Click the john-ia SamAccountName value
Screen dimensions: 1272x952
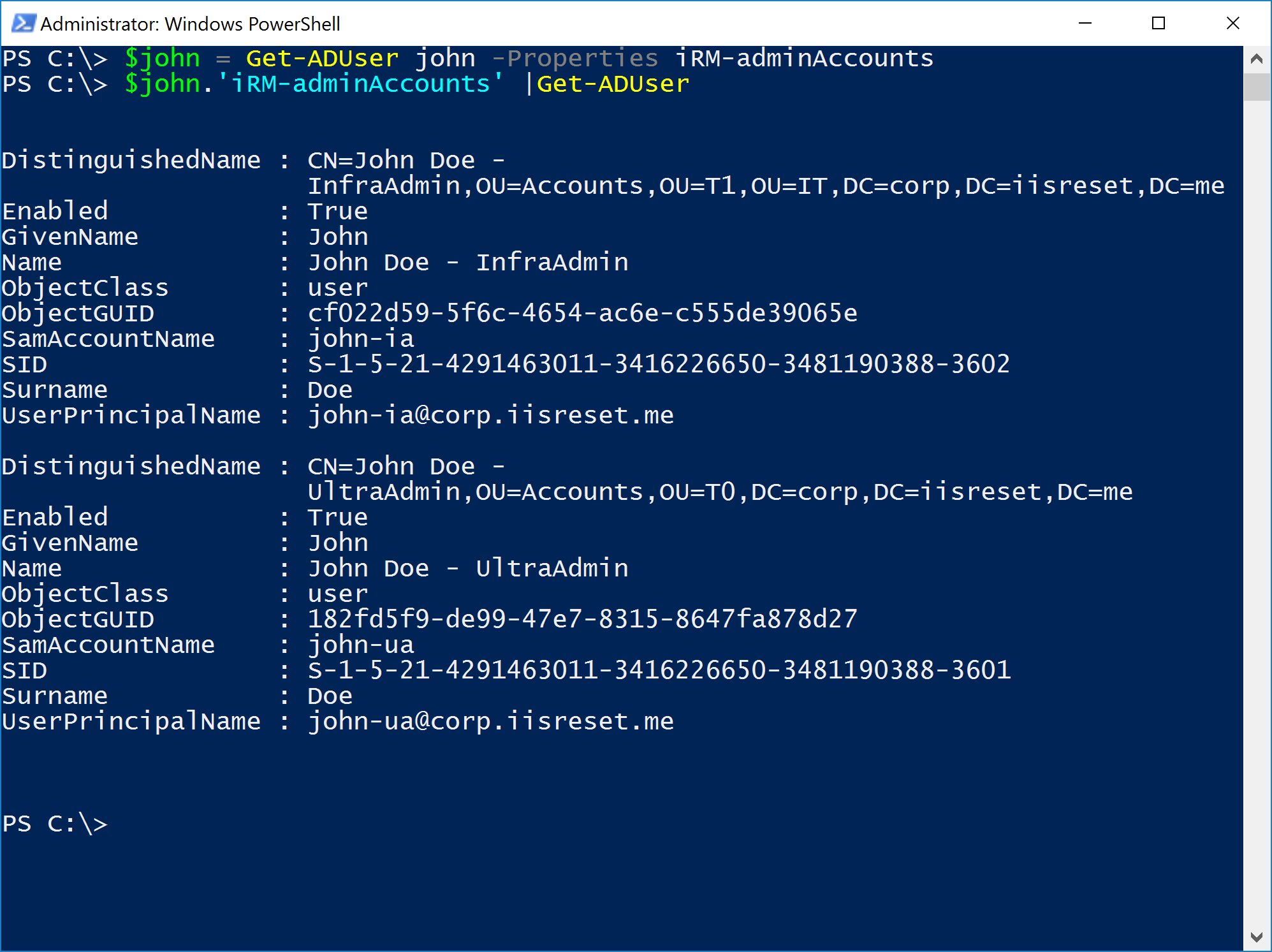pyautogui.click(x=361, y=339)
